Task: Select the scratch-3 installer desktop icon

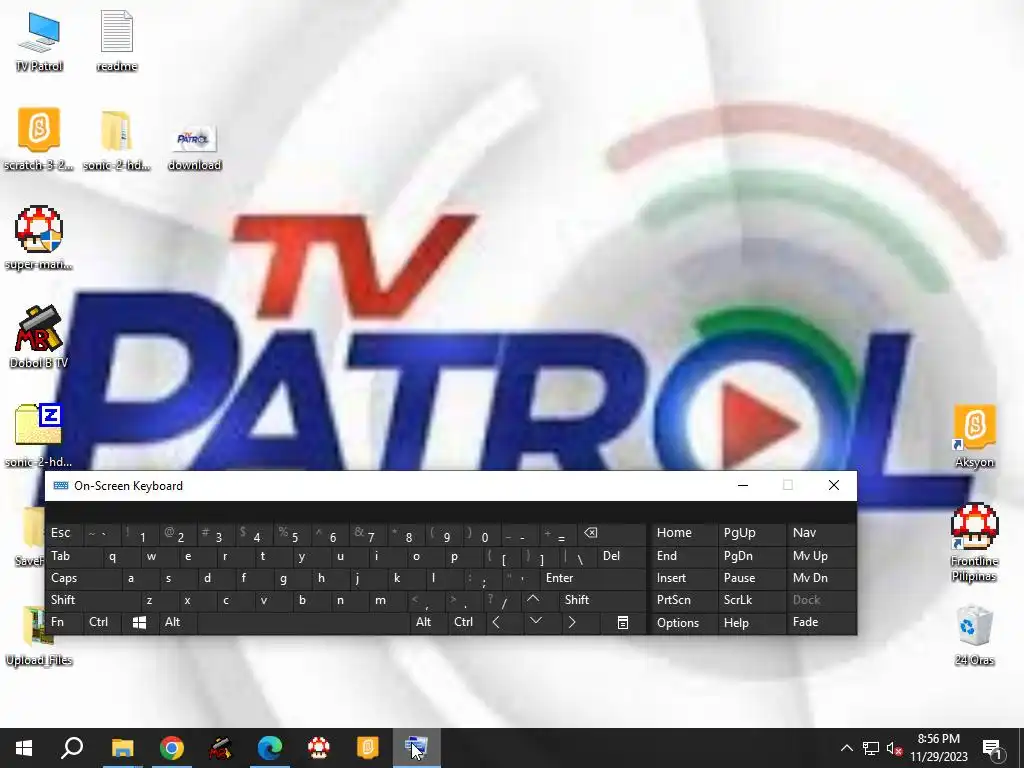Action: 39,139
